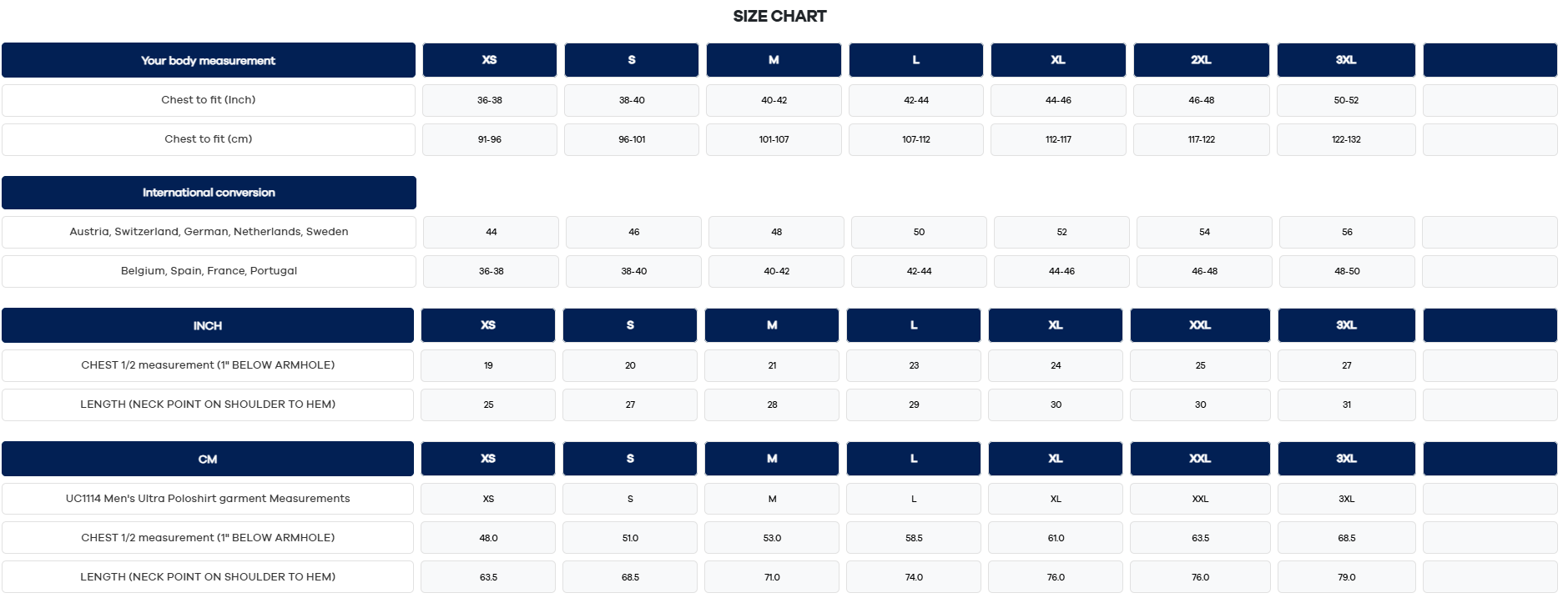Select the Austria, Switzerland, German, Netherlands, Sweden label
The height and width of the screenshot is (598, 1568).
[209, 232]
